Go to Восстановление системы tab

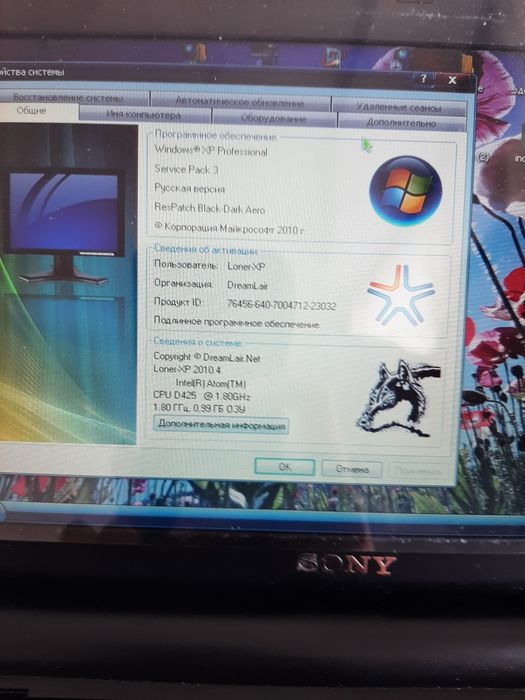(68, 98)
